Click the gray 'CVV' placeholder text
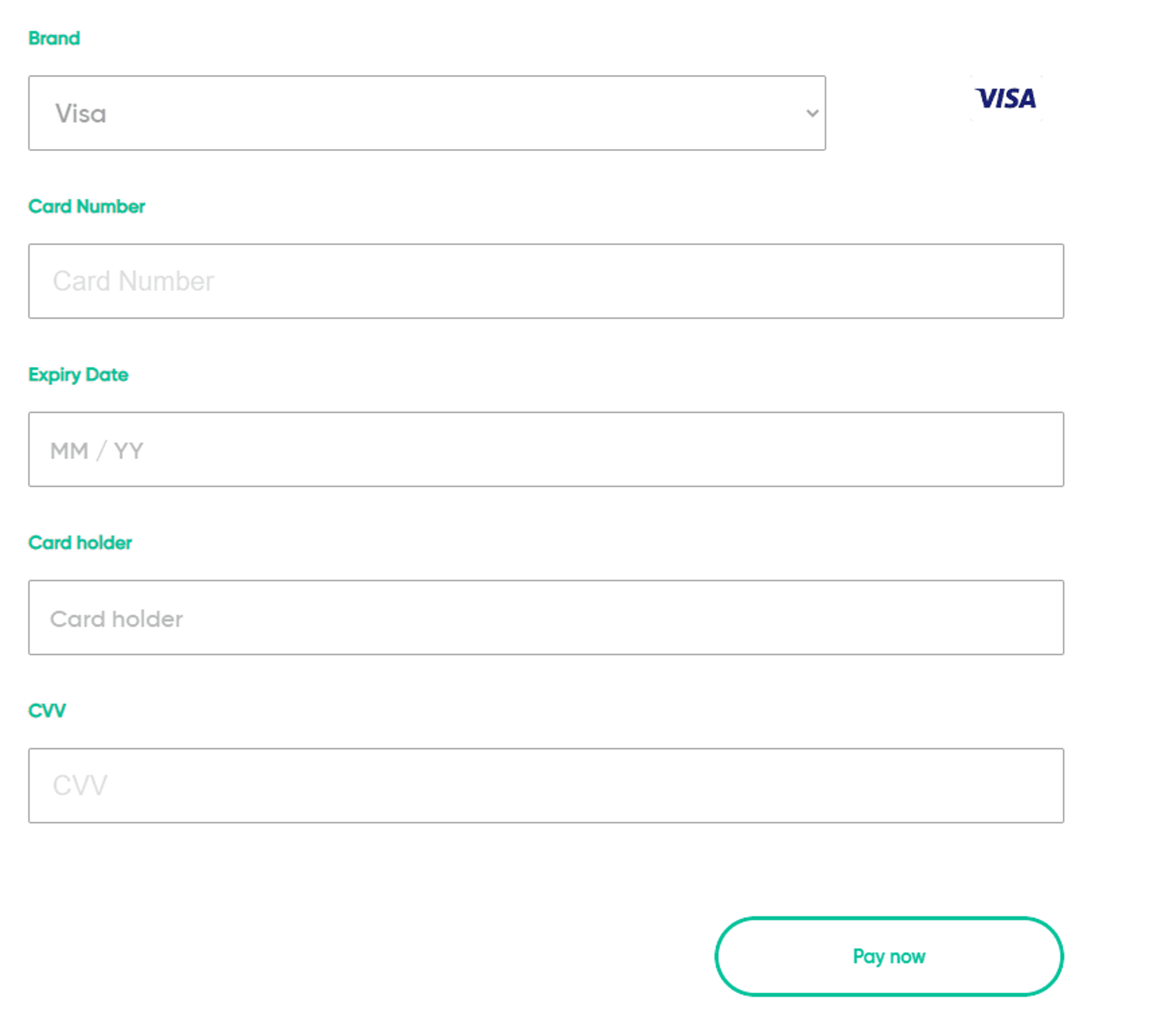The image size is (1176, 1009). click(80, 785)
